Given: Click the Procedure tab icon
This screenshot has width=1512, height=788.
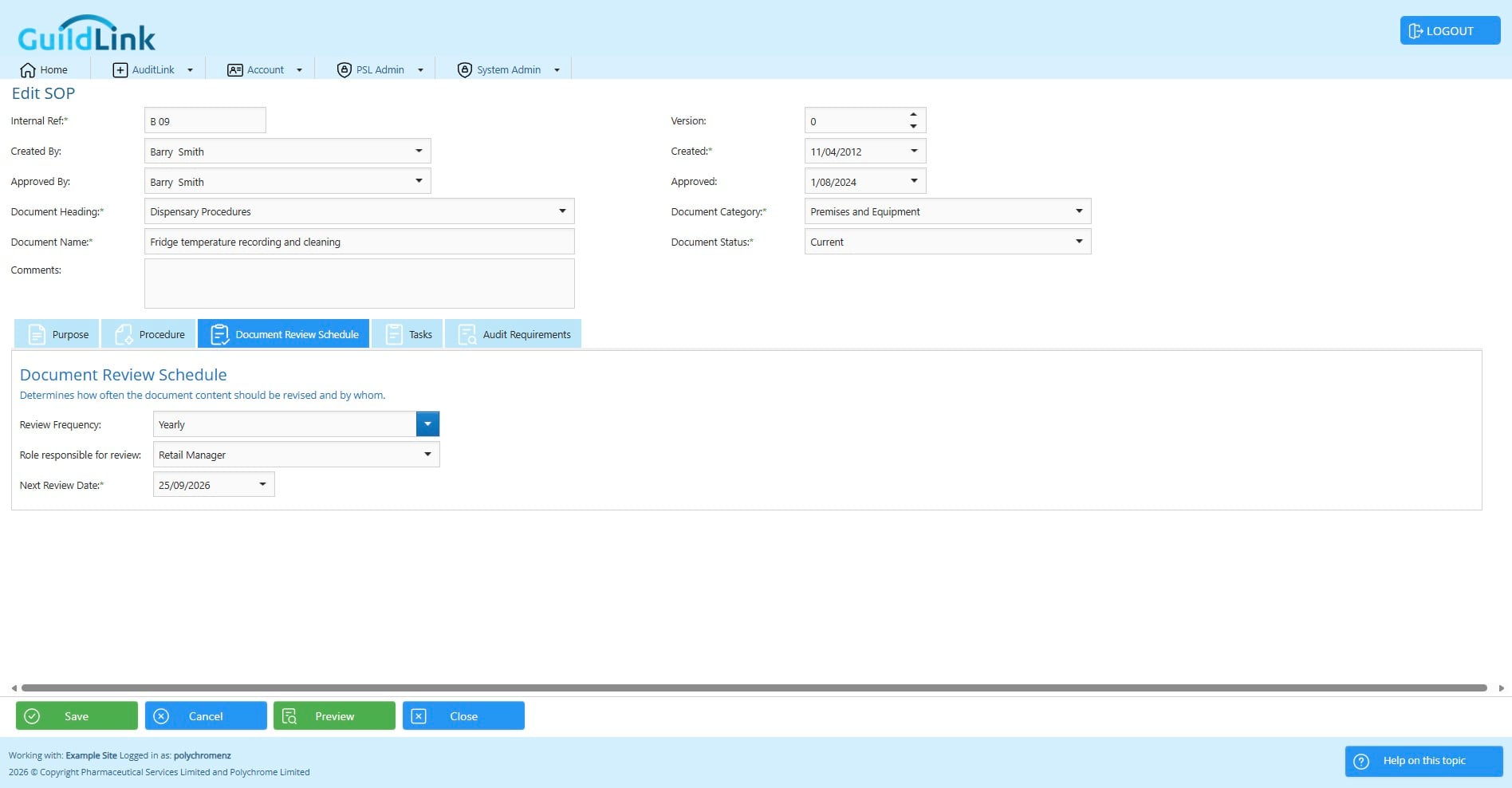Looking at the screenshot, I should (124, 334).
